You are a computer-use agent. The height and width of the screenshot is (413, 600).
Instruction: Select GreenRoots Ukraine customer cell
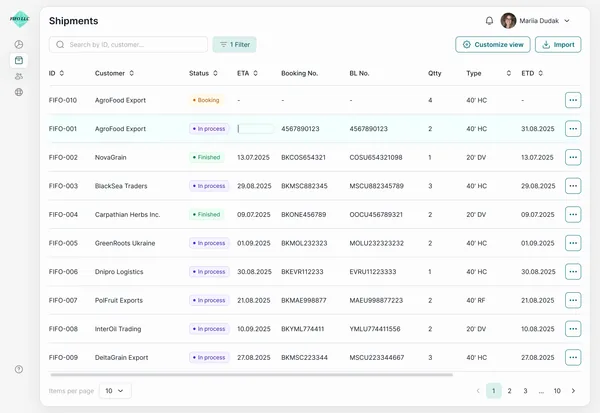tap(125, 243)
